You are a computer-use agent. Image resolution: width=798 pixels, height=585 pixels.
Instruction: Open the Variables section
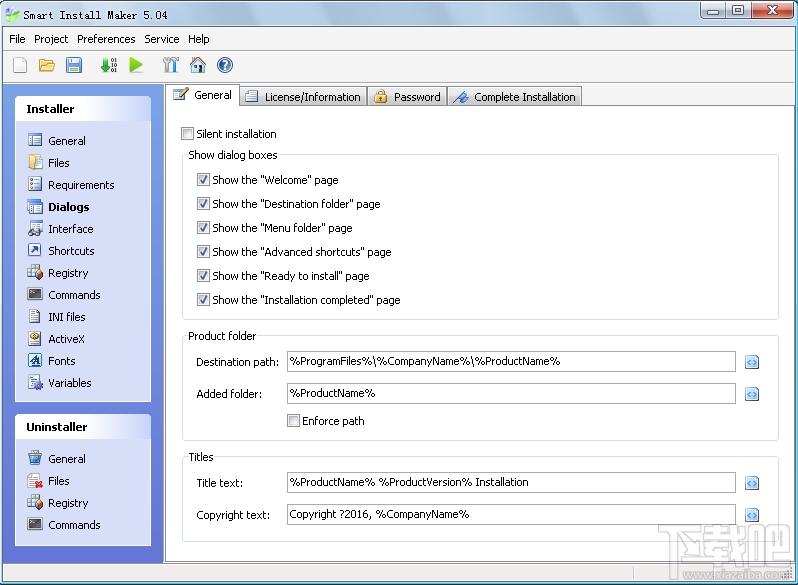point(60,383)
